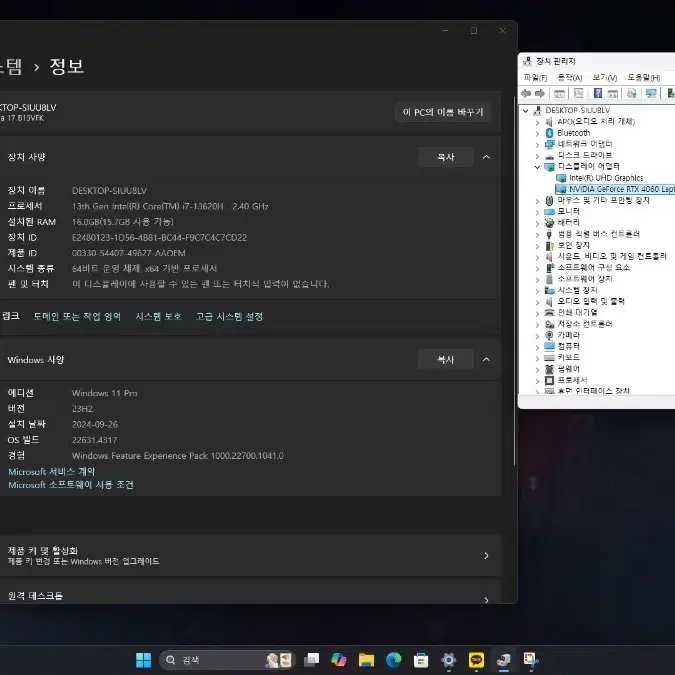This screenshot has width=675, height=675.
Task: Open File Explorer from the taskbar
Action: click(x=366, y=660)
